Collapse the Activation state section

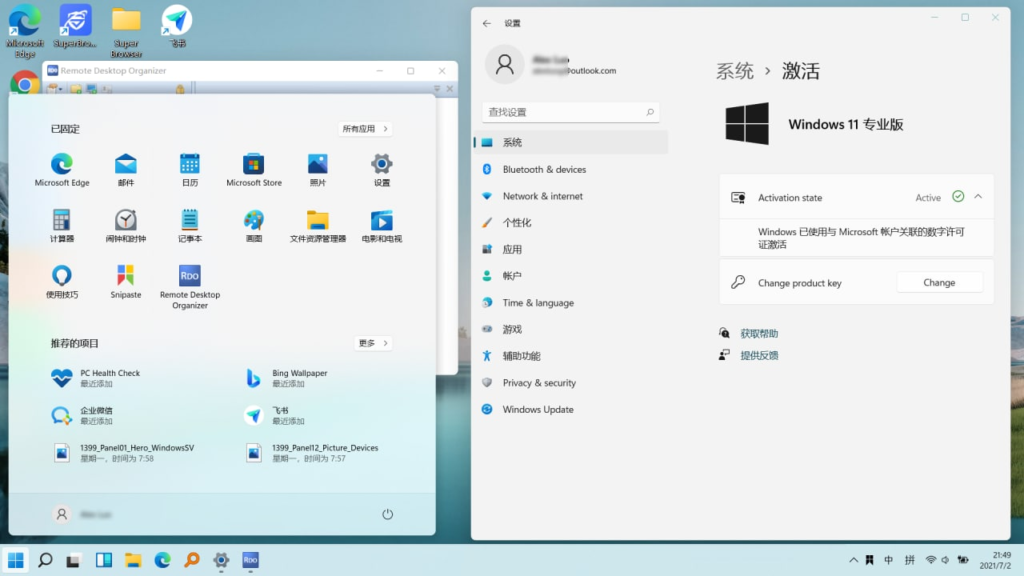pos(978,197)
